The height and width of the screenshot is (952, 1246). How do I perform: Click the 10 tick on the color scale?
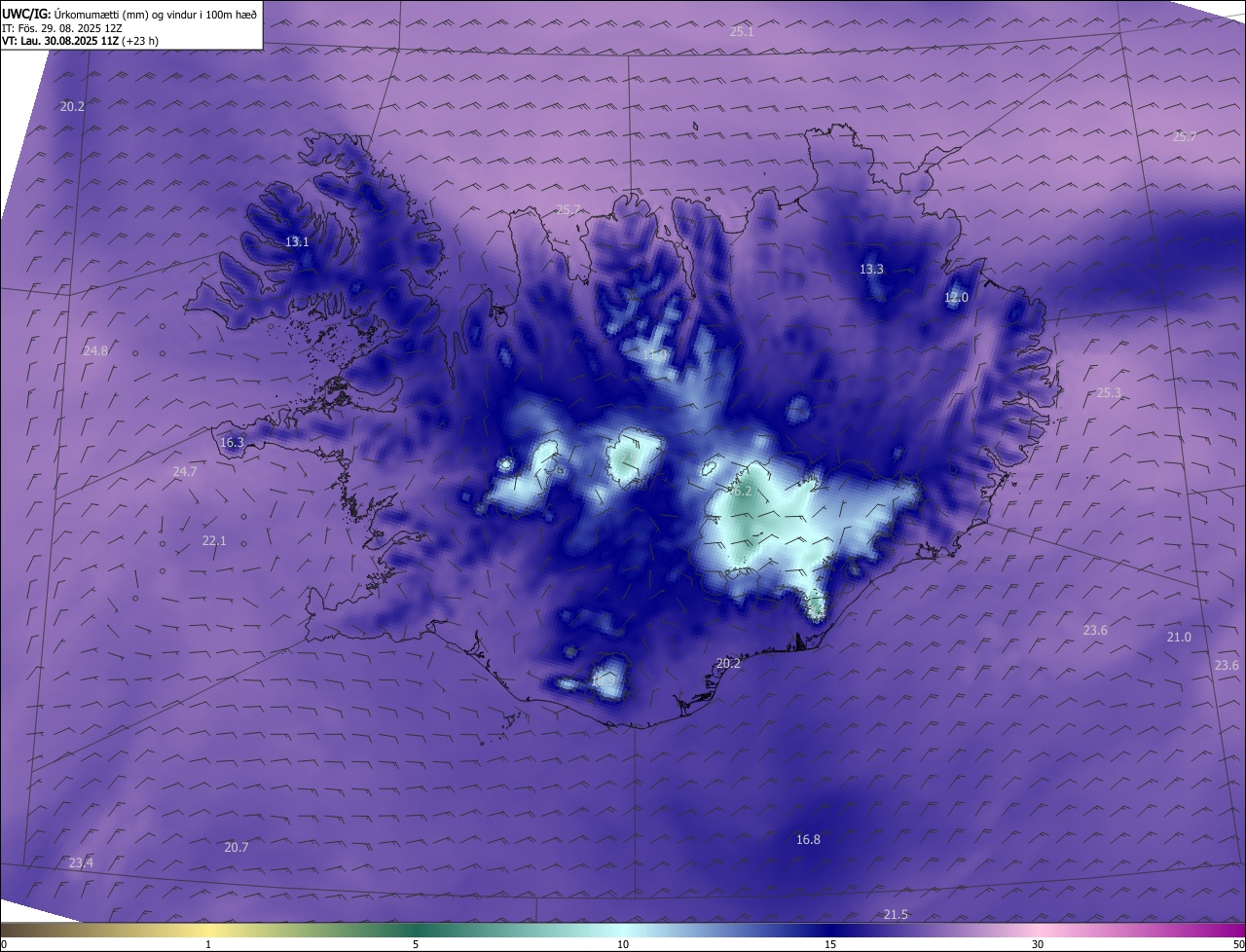pyautogui.click(x=623, y=945)
